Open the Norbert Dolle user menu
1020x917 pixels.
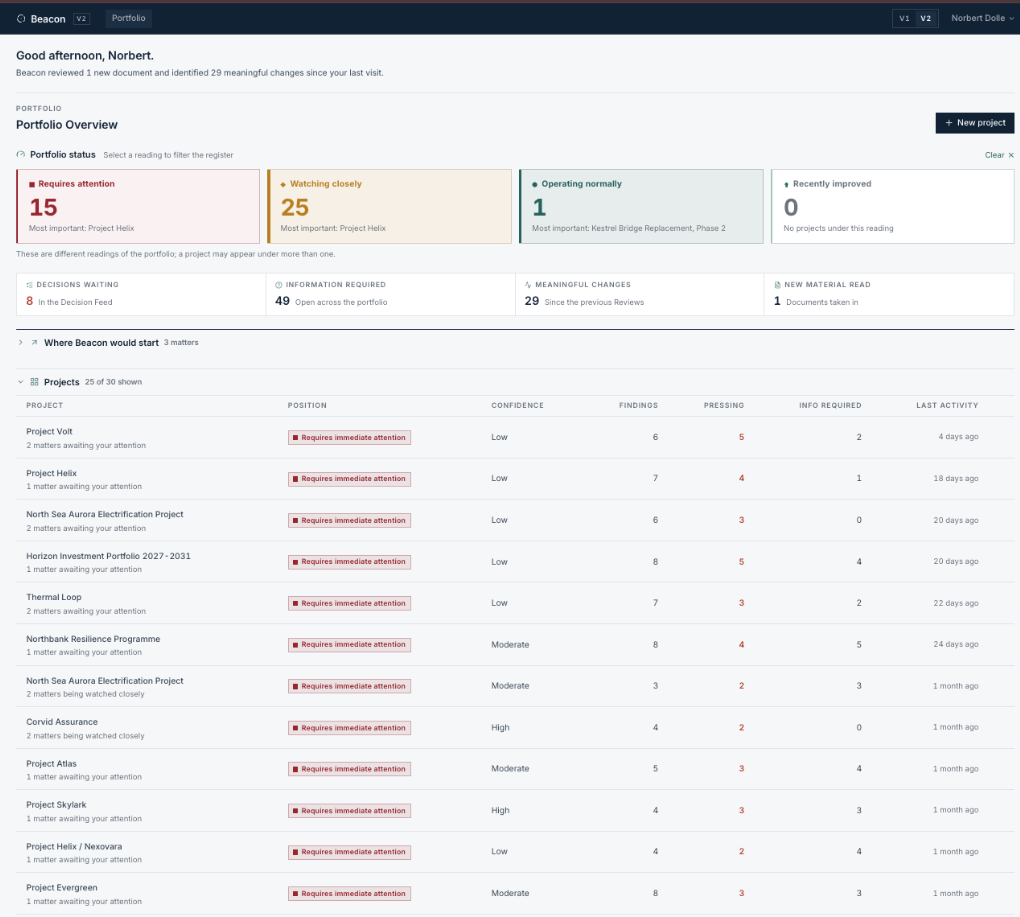982,18
